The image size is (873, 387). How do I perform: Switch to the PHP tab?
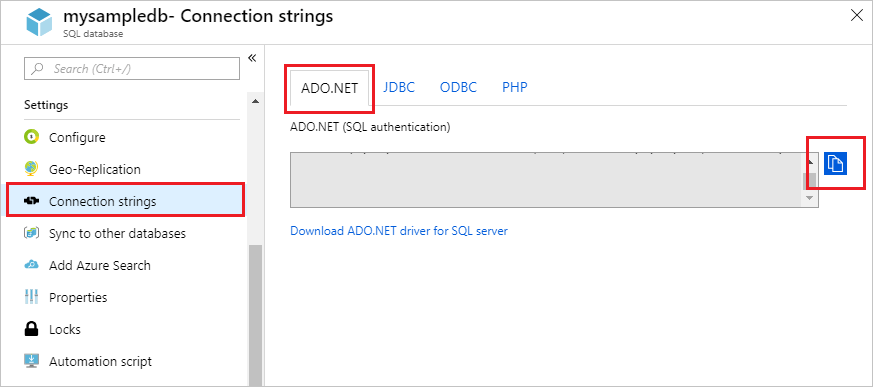(514, 87)
